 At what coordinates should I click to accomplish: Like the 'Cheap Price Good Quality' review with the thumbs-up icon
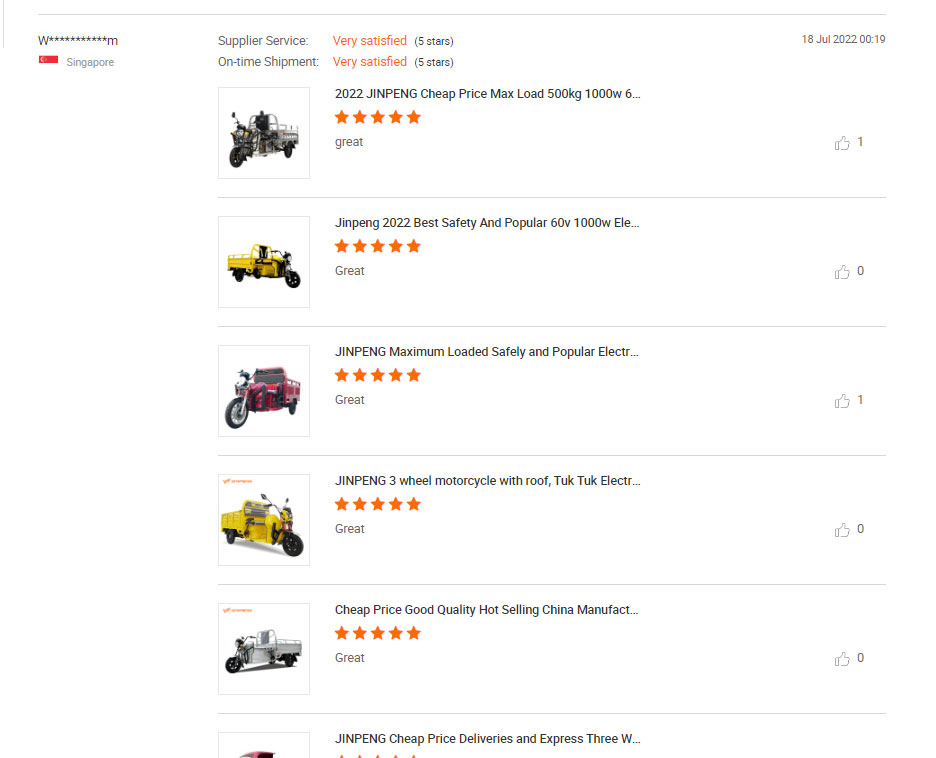[842, 658]
